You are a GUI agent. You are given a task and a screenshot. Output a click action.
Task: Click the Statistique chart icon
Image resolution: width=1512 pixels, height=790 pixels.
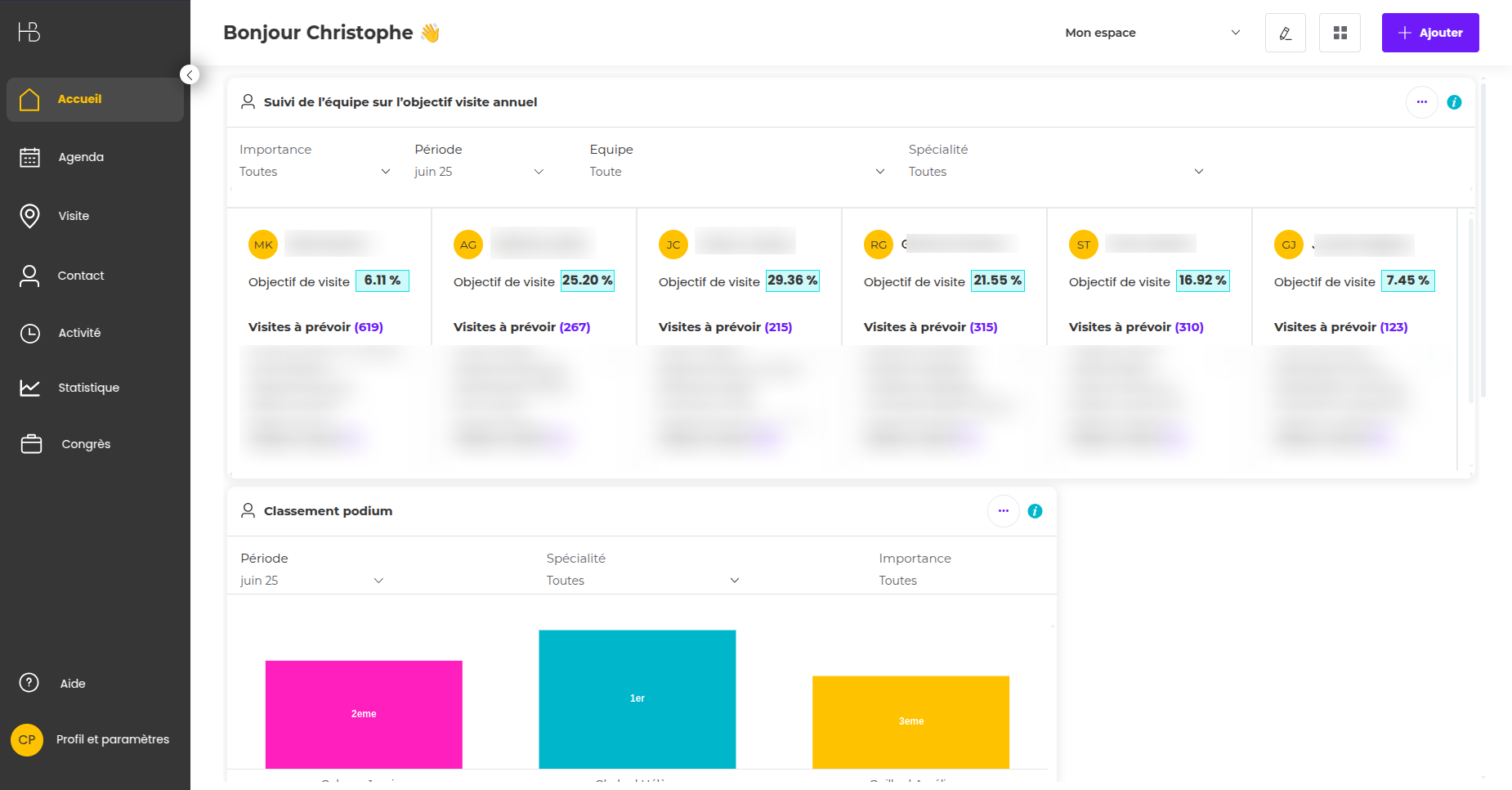(30, 388)
